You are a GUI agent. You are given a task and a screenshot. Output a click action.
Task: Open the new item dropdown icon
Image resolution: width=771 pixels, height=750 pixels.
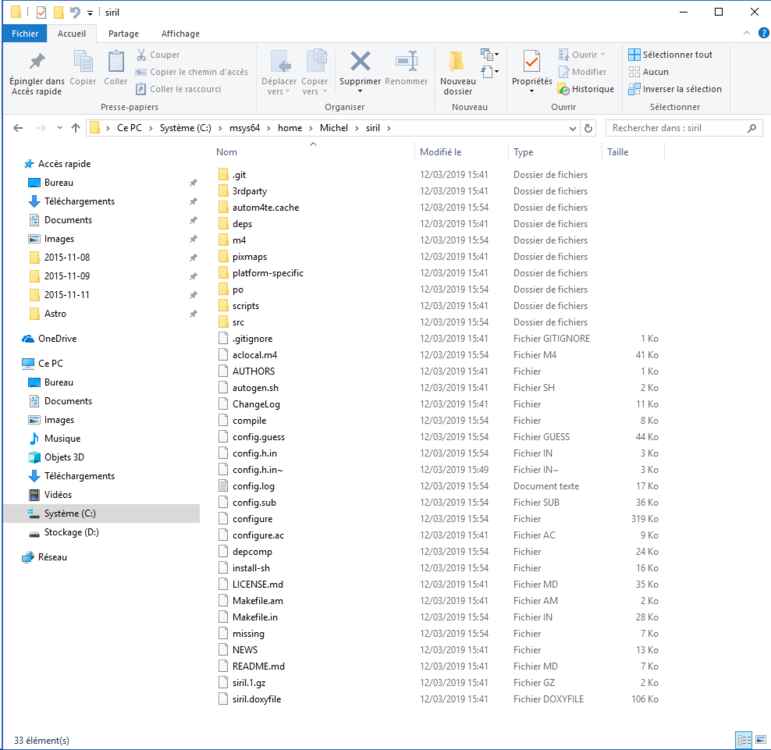click(x=488, y=54)
